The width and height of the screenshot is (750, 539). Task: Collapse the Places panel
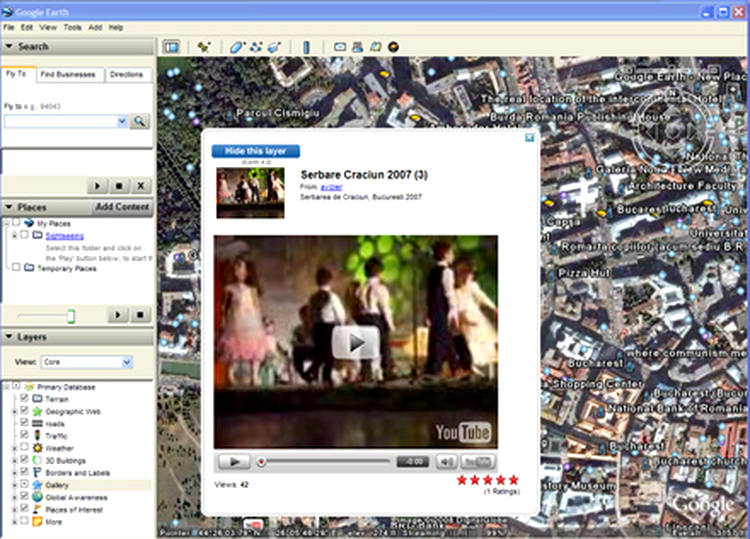[x=9, y=207]
